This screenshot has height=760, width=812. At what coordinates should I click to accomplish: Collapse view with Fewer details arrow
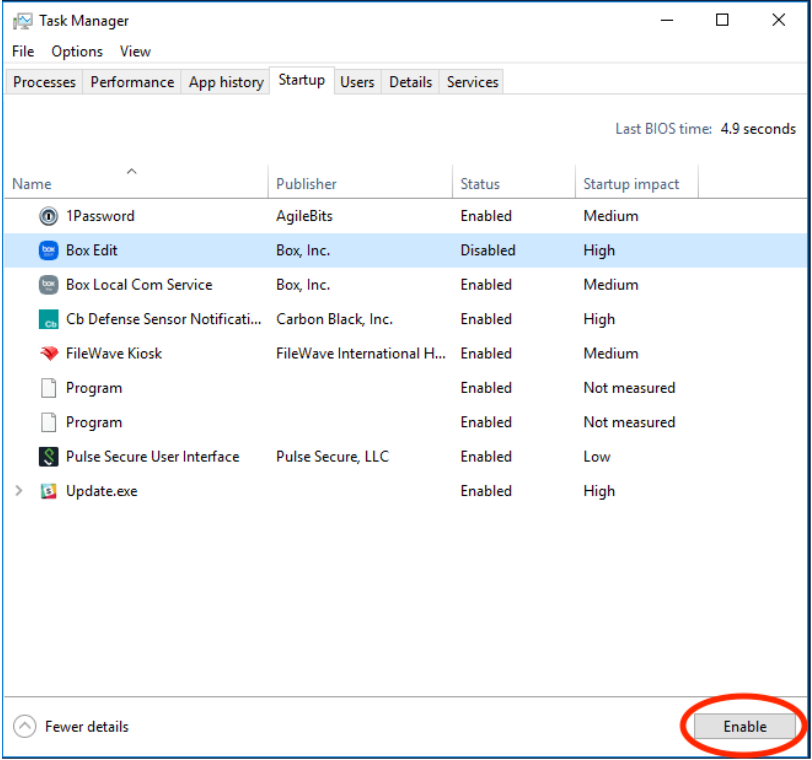[25, 727]
